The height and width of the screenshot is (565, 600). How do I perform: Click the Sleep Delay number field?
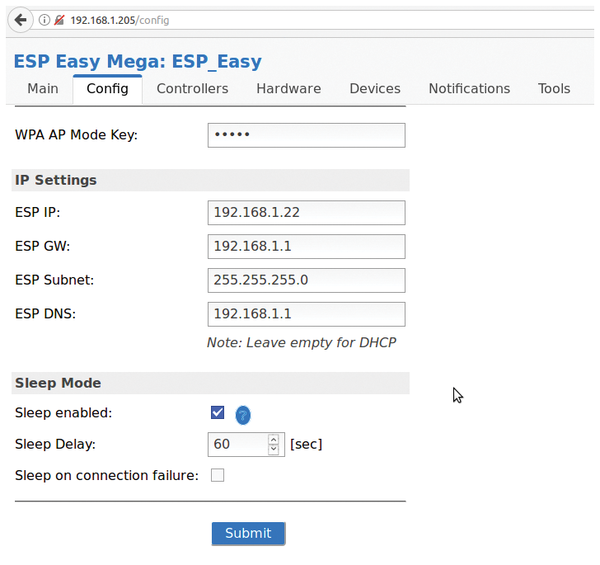click(246, 444)
